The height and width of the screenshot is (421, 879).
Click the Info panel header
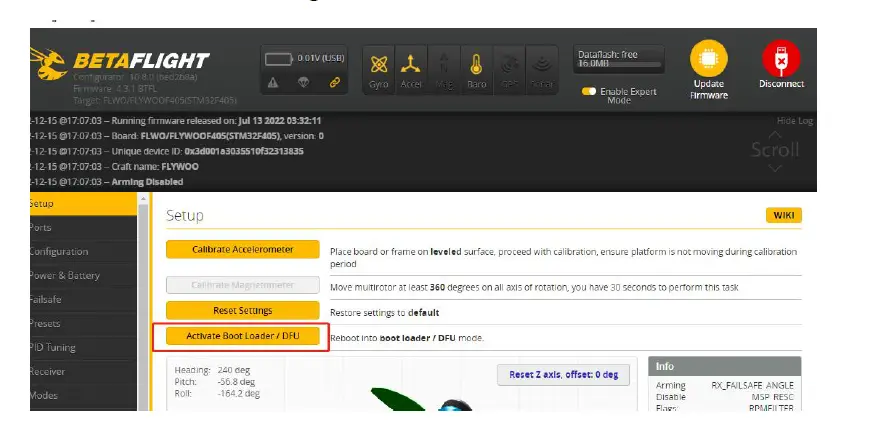pos(725,367)
